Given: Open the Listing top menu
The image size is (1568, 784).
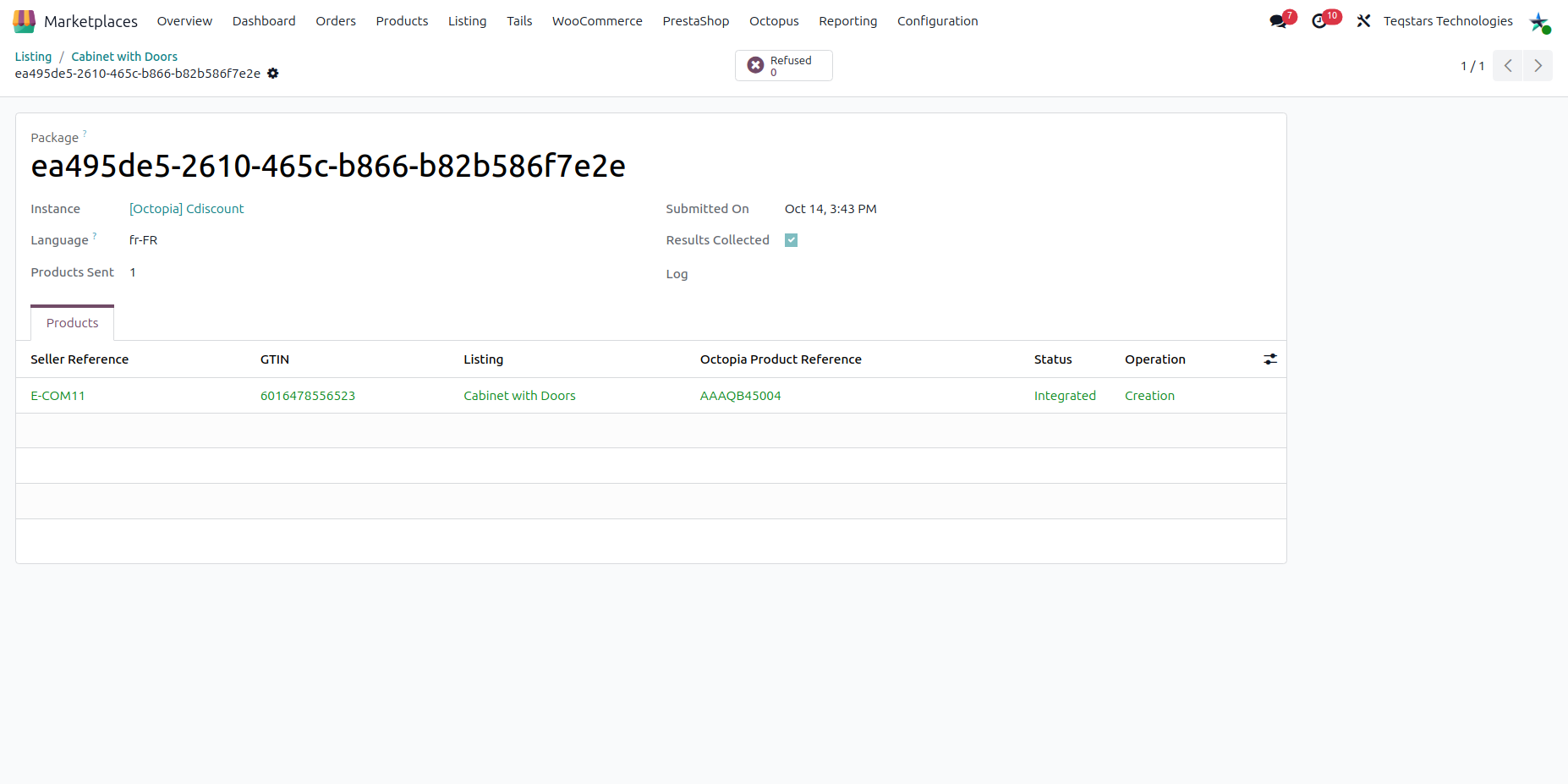Looking at the screenshot, I should 467,21.
